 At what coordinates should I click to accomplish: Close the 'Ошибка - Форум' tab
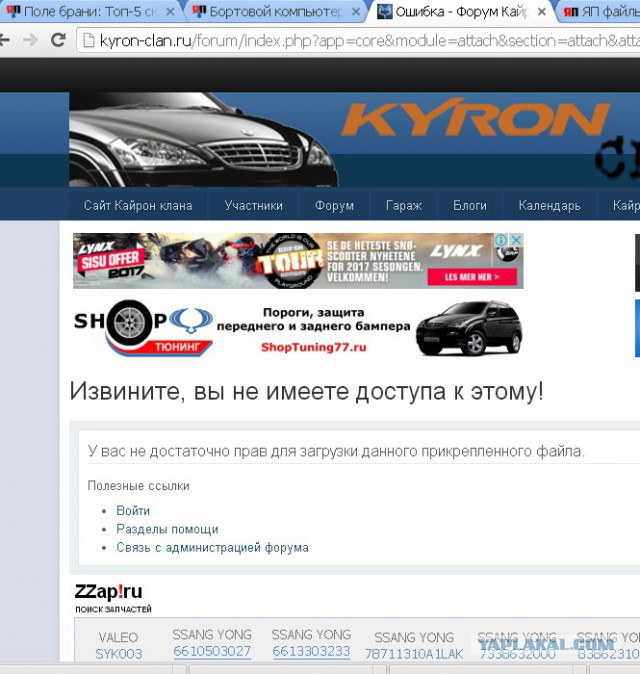click(542, 12)
